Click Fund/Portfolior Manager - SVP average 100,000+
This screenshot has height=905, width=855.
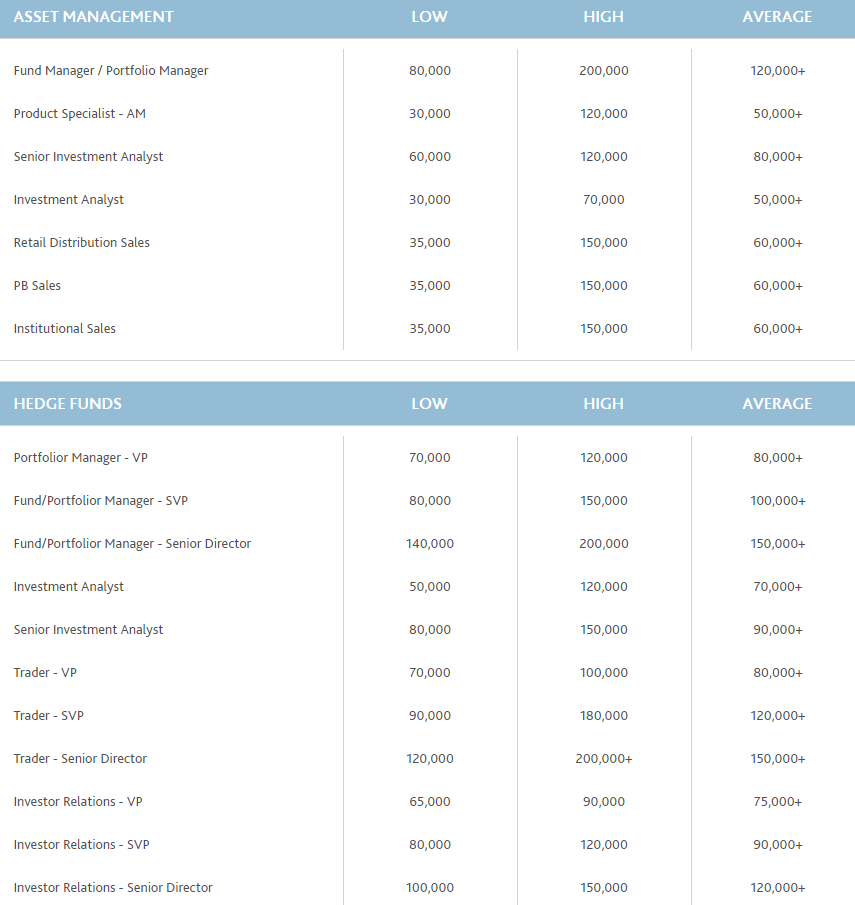778,500
